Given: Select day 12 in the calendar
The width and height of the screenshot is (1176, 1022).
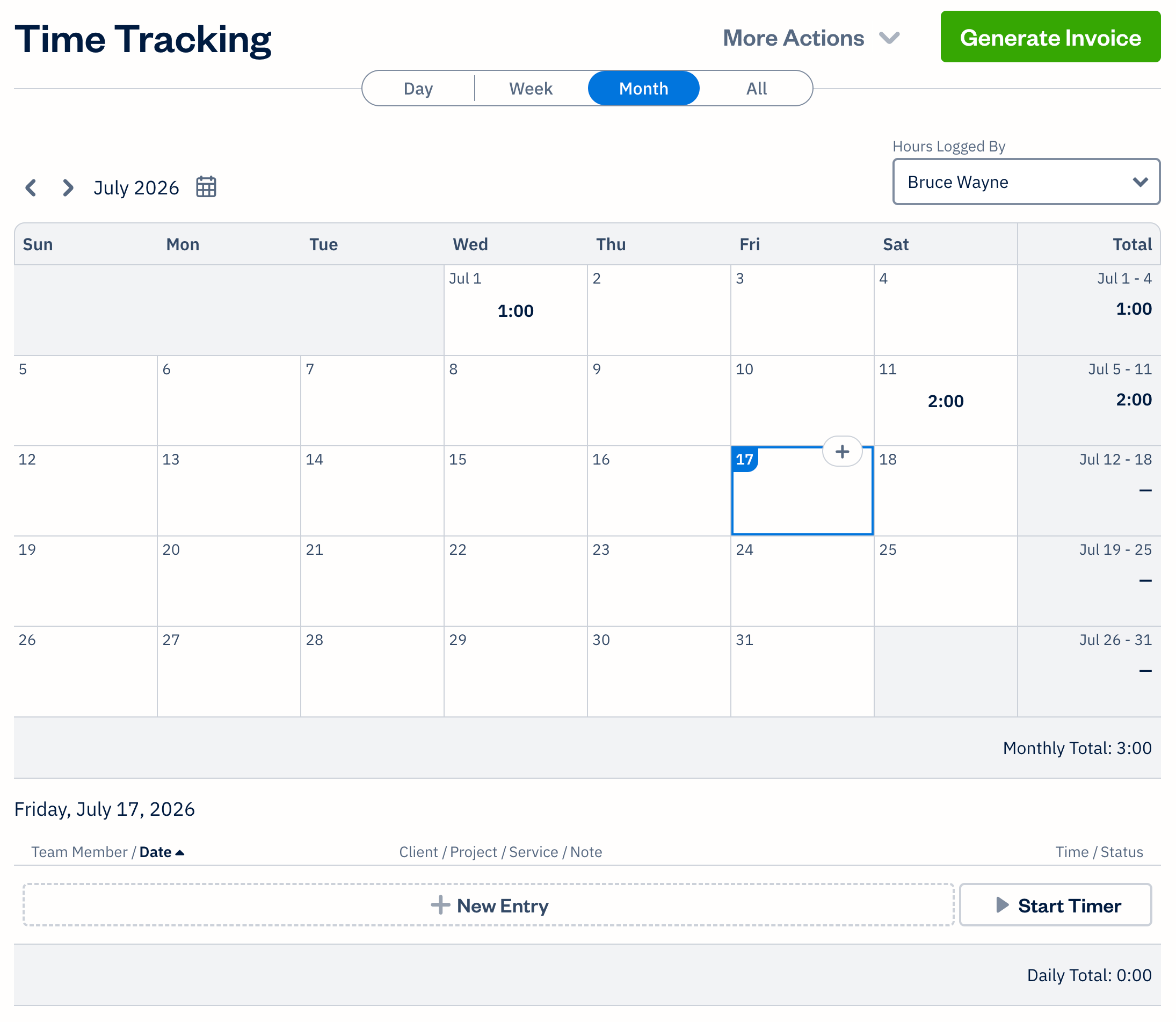Looking at the screenshot, I should click(85, 491).
